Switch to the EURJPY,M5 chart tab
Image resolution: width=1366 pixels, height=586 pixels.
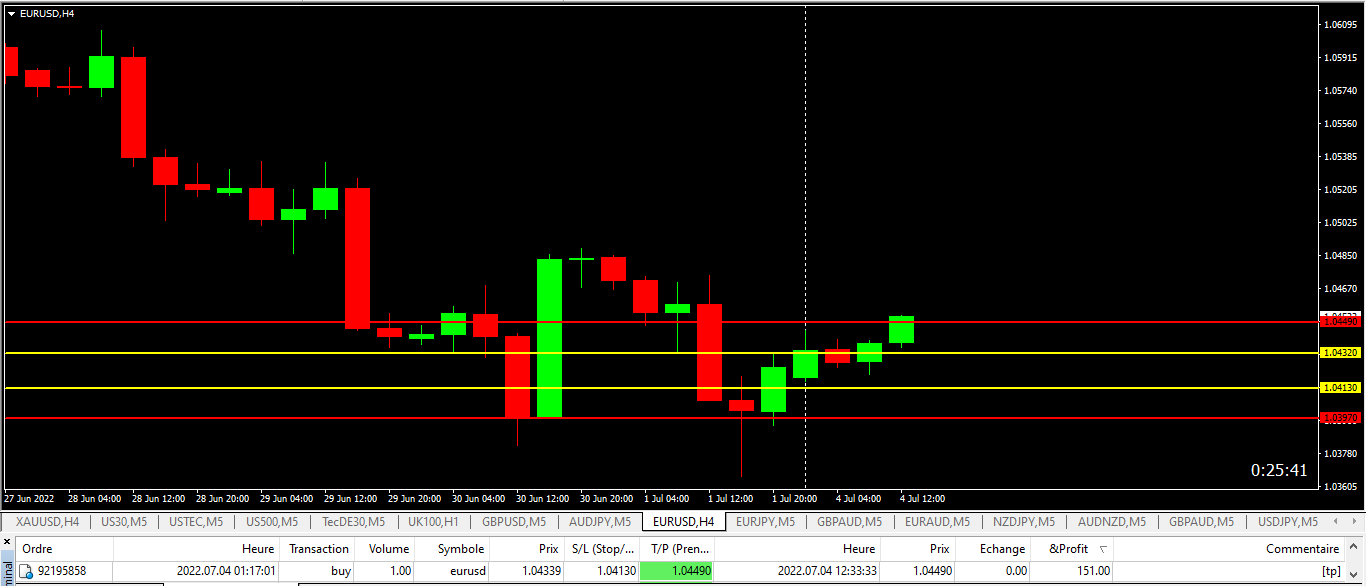coord(768,522)
